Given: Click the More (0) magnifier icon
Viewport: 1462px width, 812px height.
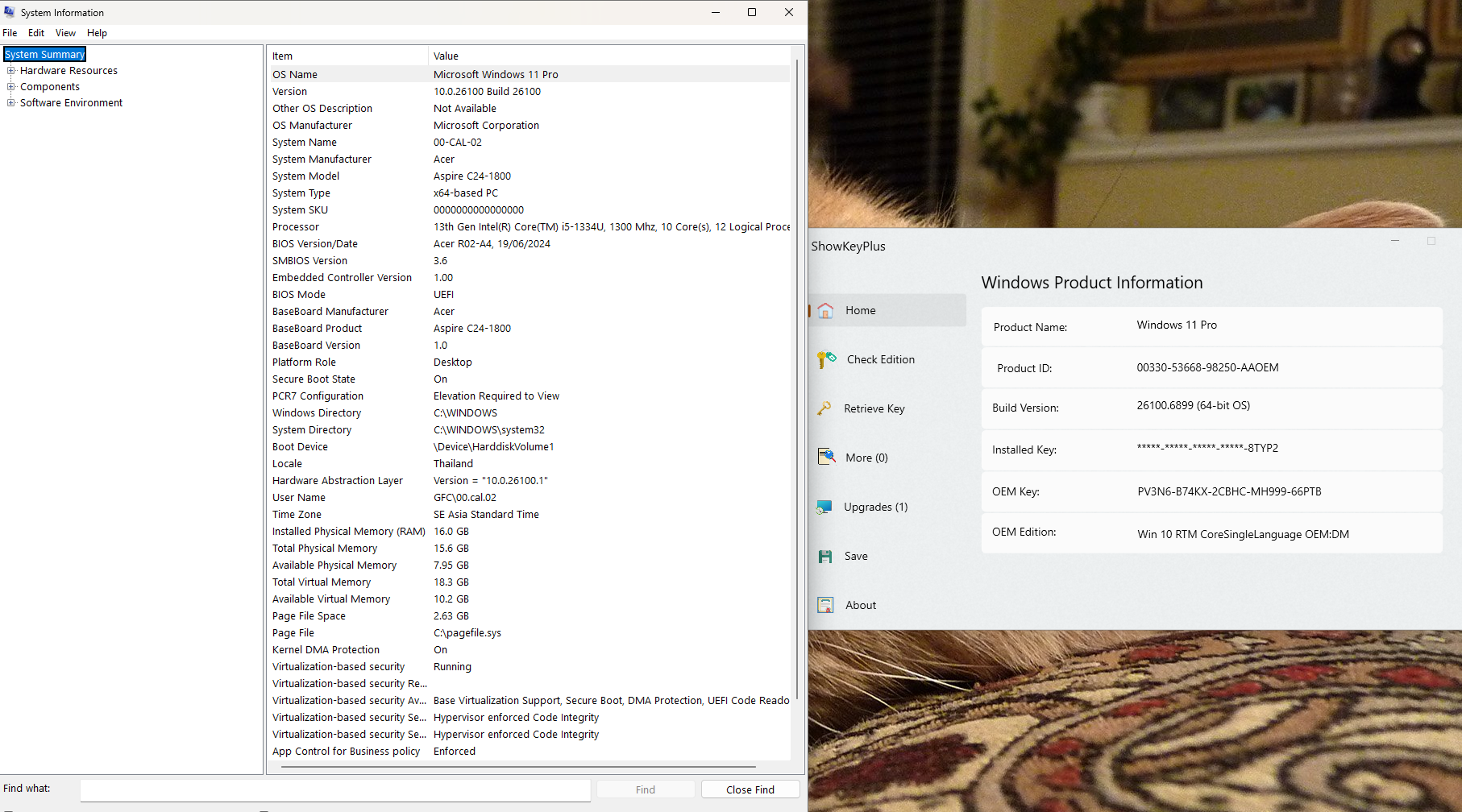Looking at the screenshot, I should (x=826, y=458).
